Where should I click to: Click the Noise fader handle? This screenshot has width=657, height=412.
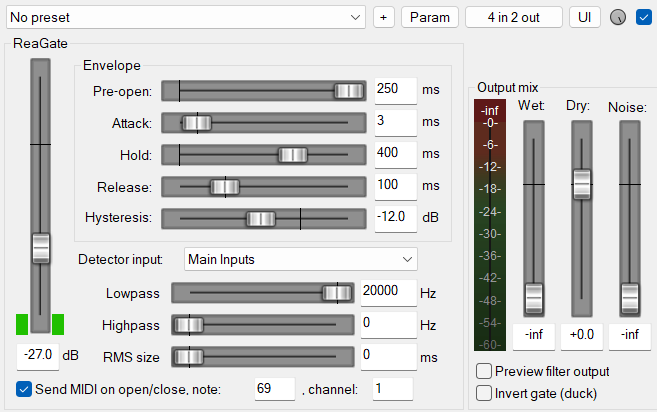point(630,298)
